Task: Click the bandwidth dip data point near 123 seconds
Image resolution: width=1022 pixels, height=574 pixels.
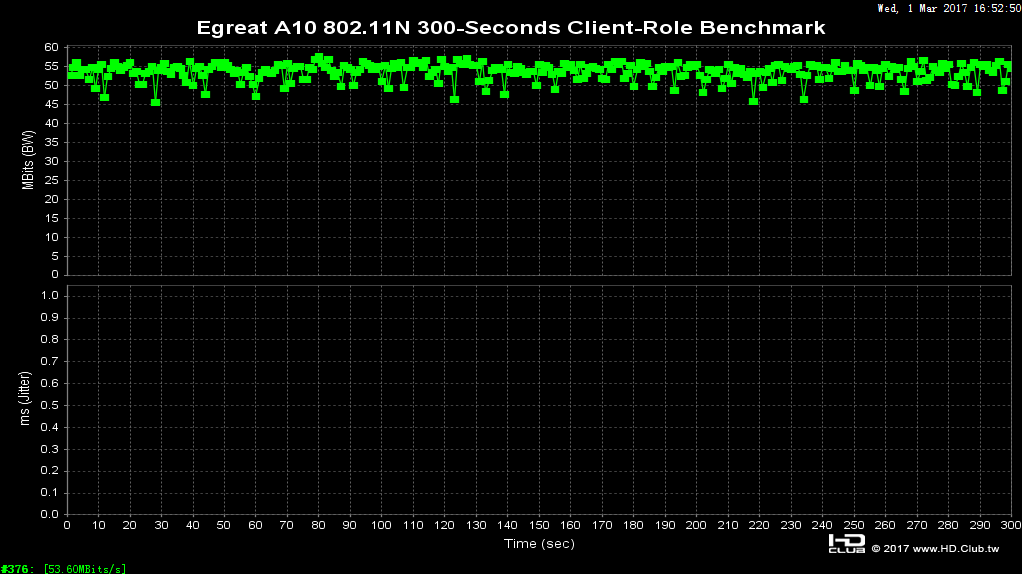Action: point(454,100)
